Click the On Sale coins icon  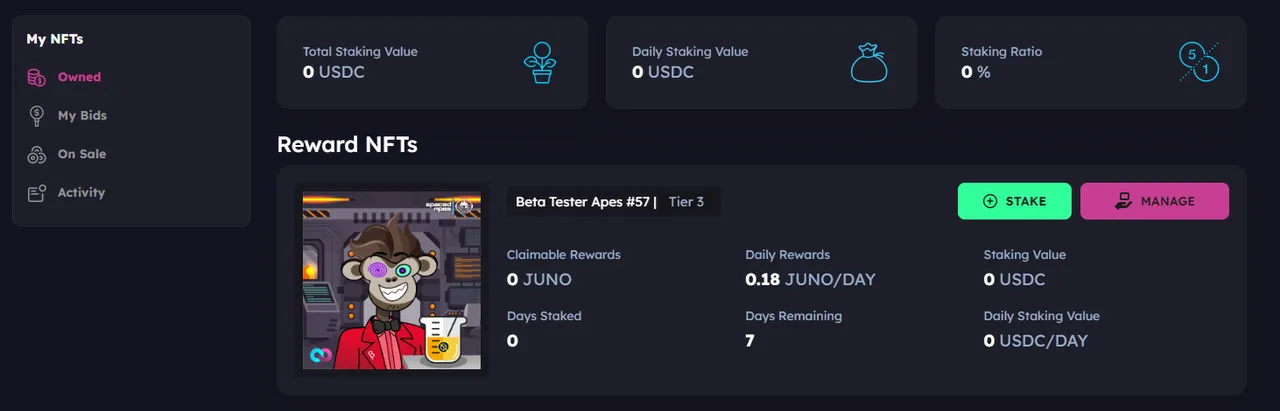(36, 155)
